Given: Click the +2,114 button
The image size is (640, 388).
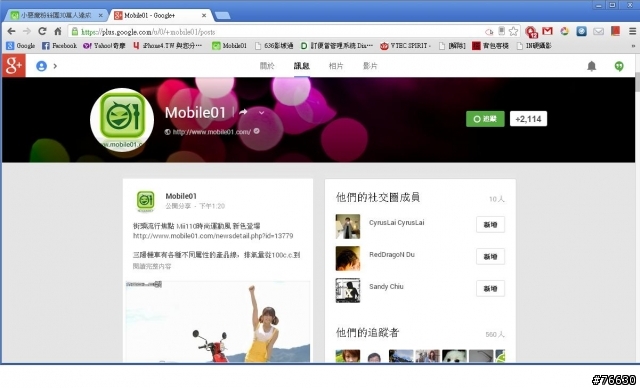Looking at the screenshot, I should click(528, 119).
